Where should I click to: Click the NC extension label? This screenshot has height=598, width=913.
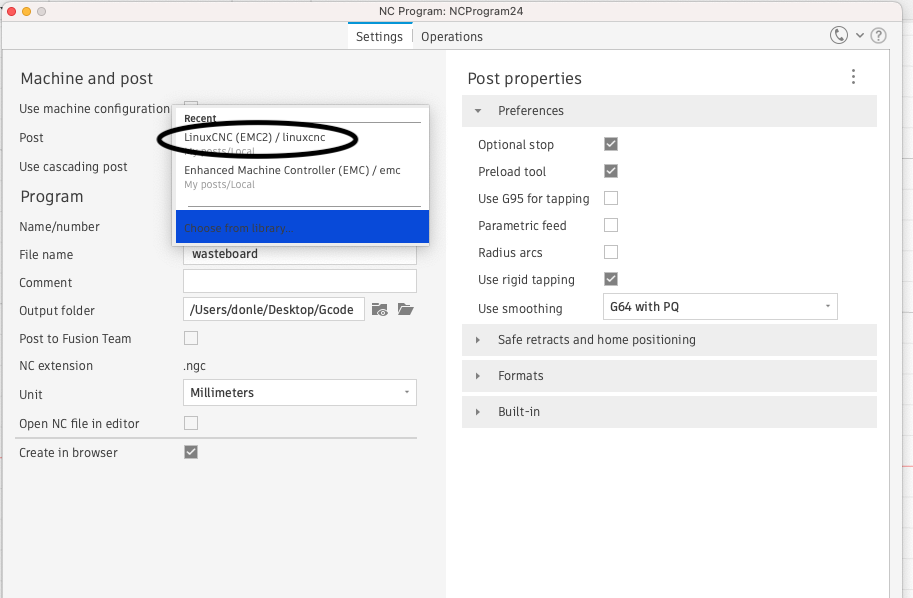click(x=56, y=366)
